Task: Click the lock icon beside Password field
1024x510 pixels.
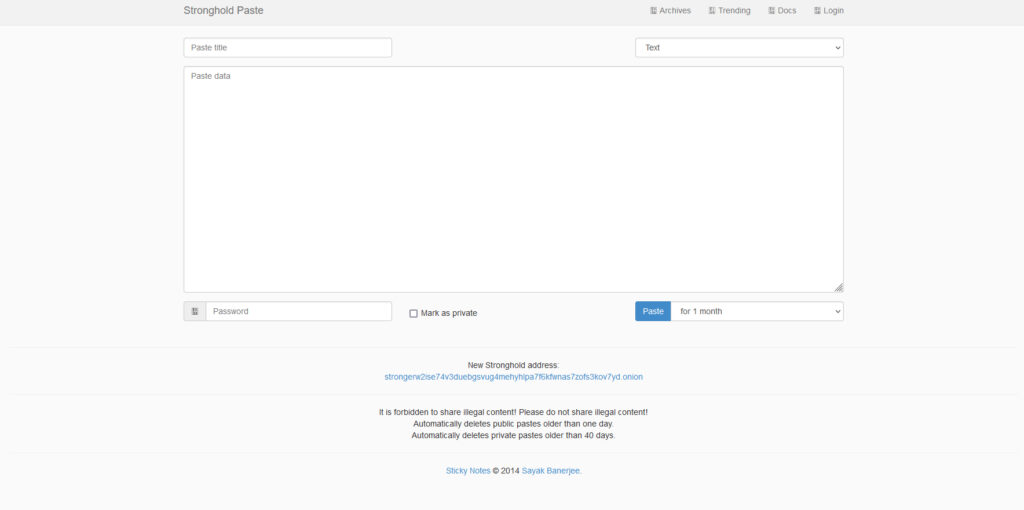Action: [x=195, y=311]
